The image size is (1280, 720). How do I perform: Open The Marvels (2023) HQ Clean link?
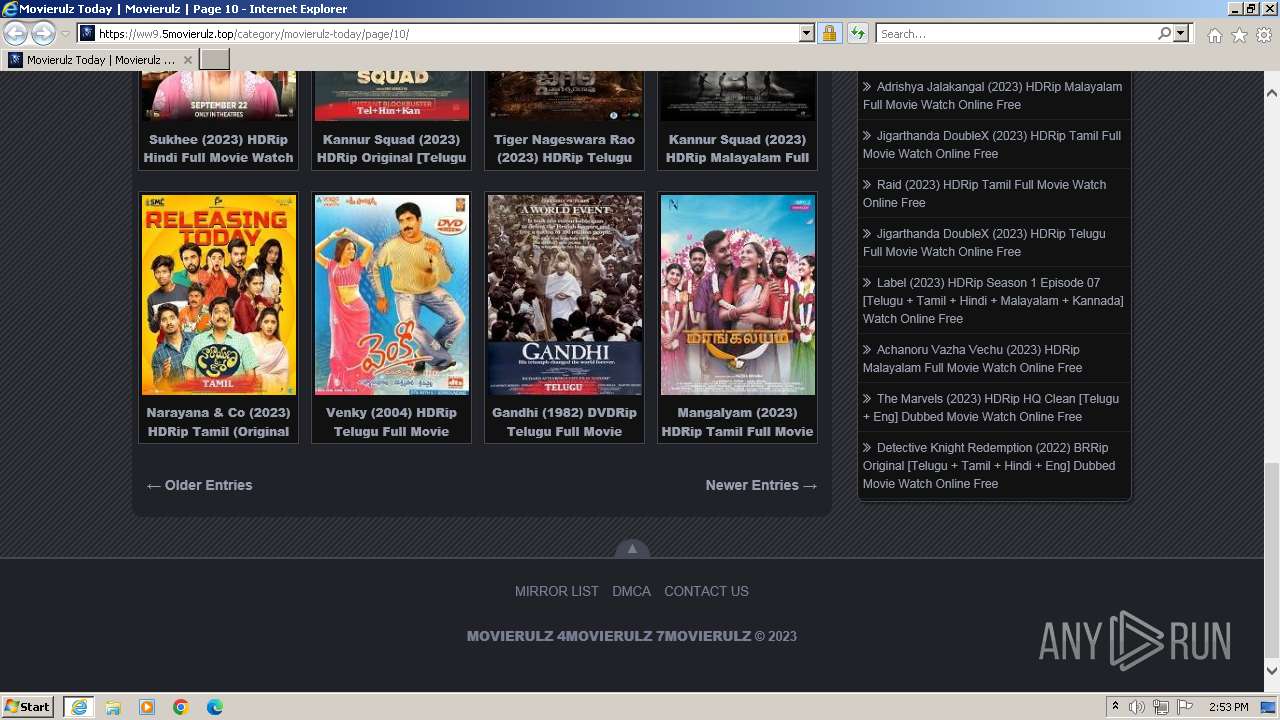click(x=991, y=407)
